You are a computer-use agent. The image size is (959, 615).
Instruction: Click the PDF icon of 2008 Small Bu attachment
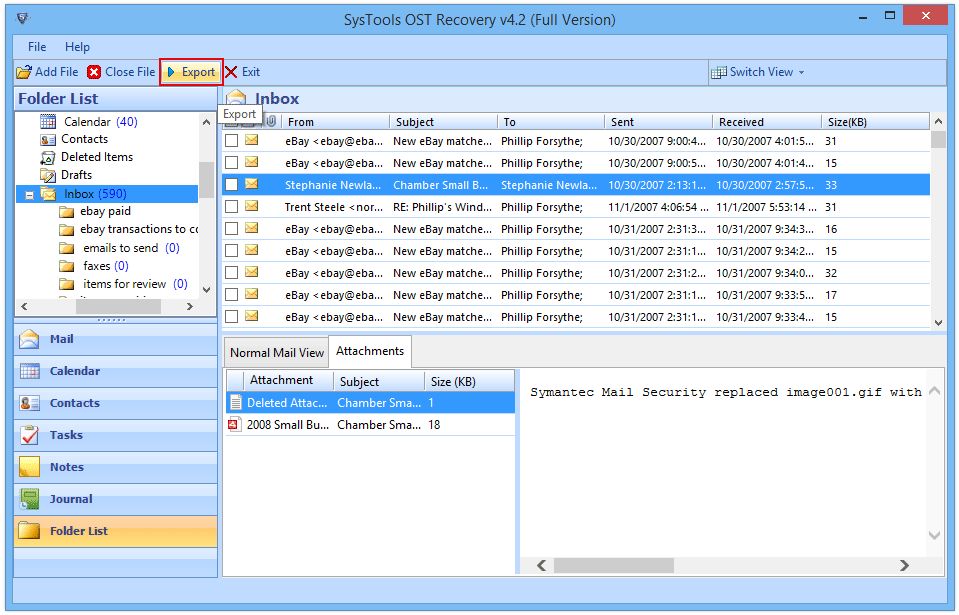tap(234, 424)
